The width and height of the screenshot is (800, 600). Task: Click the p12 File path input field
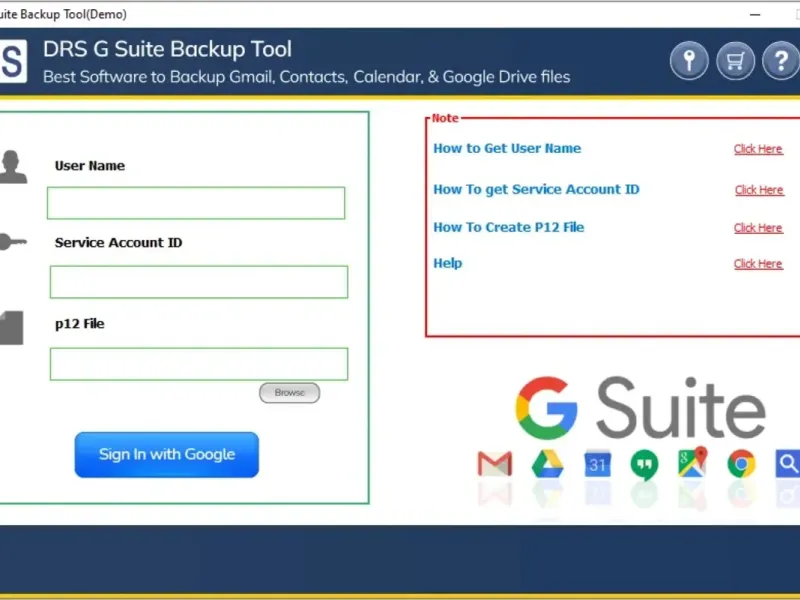click(x=199, y=364)
